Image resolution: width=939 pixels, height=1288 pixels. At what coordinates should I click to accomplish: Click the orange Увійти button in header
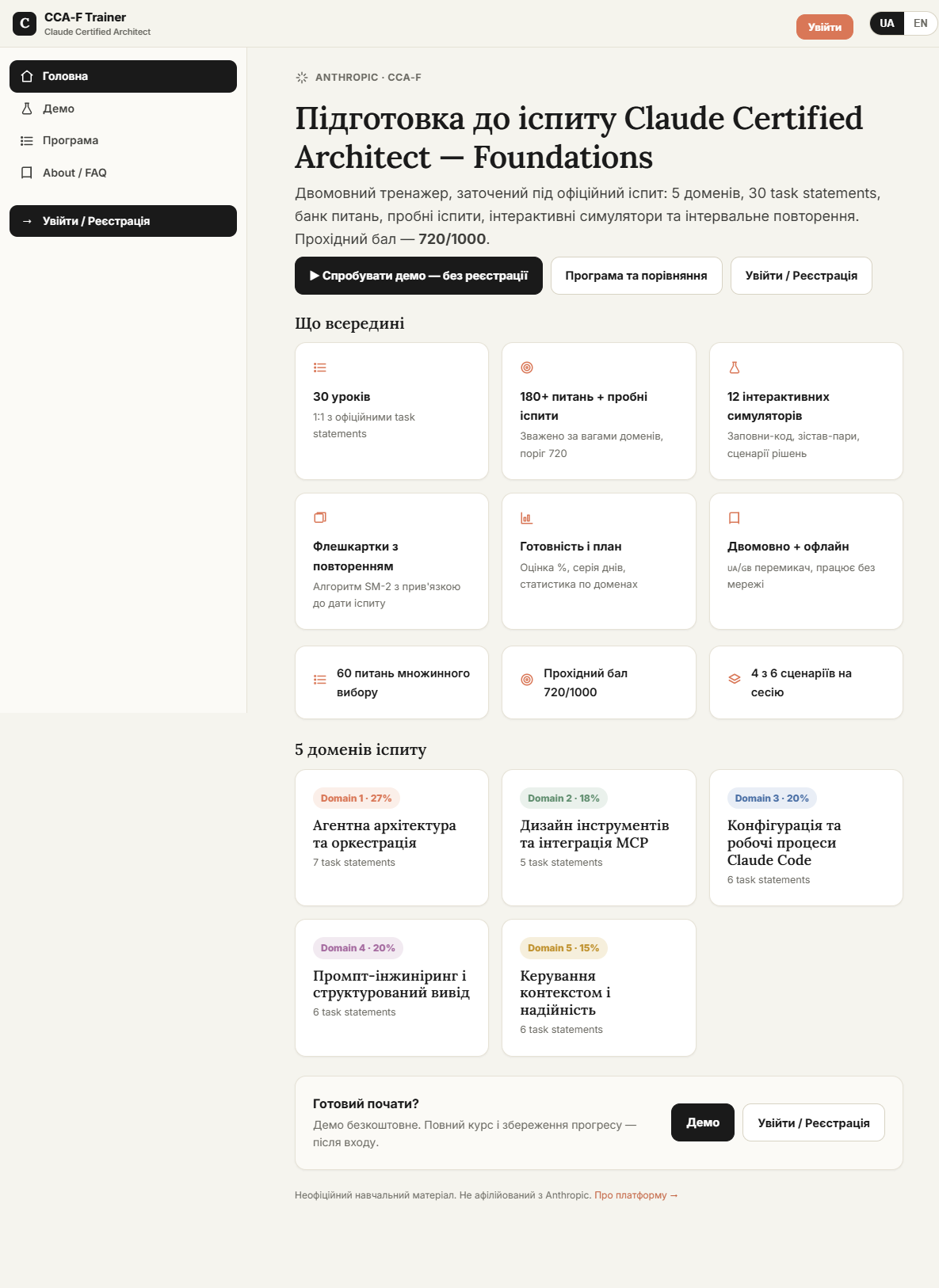click(825, 27)
